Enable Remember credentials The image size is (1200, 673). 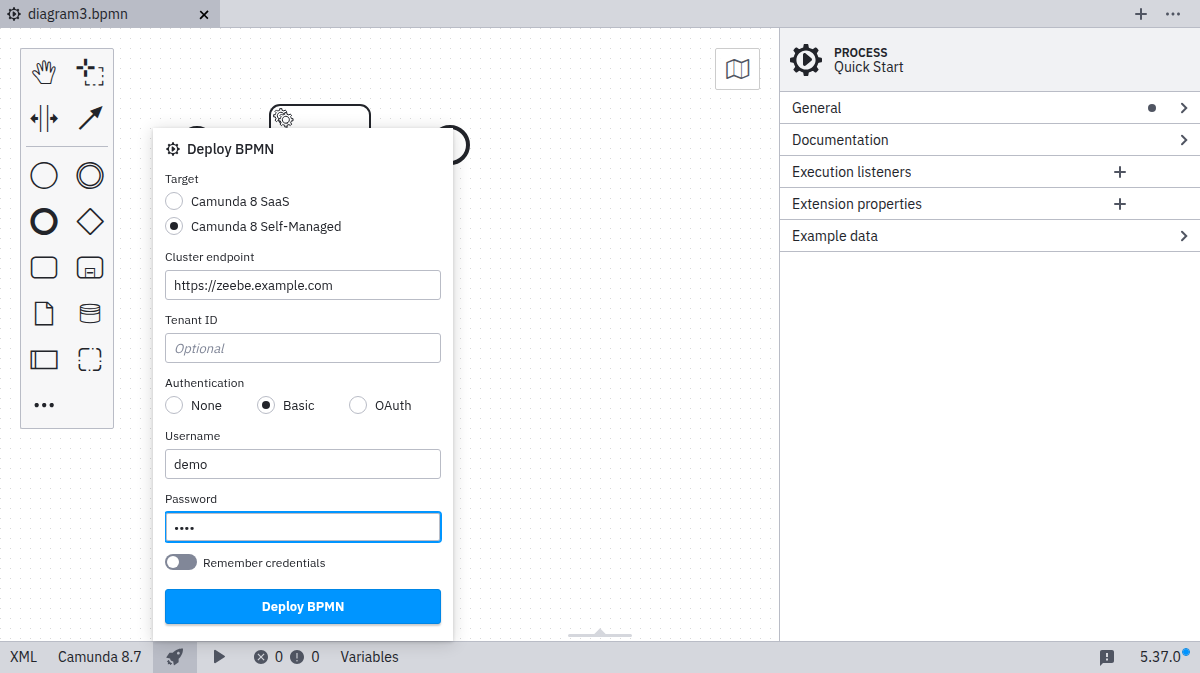click(x=181, y=562)
